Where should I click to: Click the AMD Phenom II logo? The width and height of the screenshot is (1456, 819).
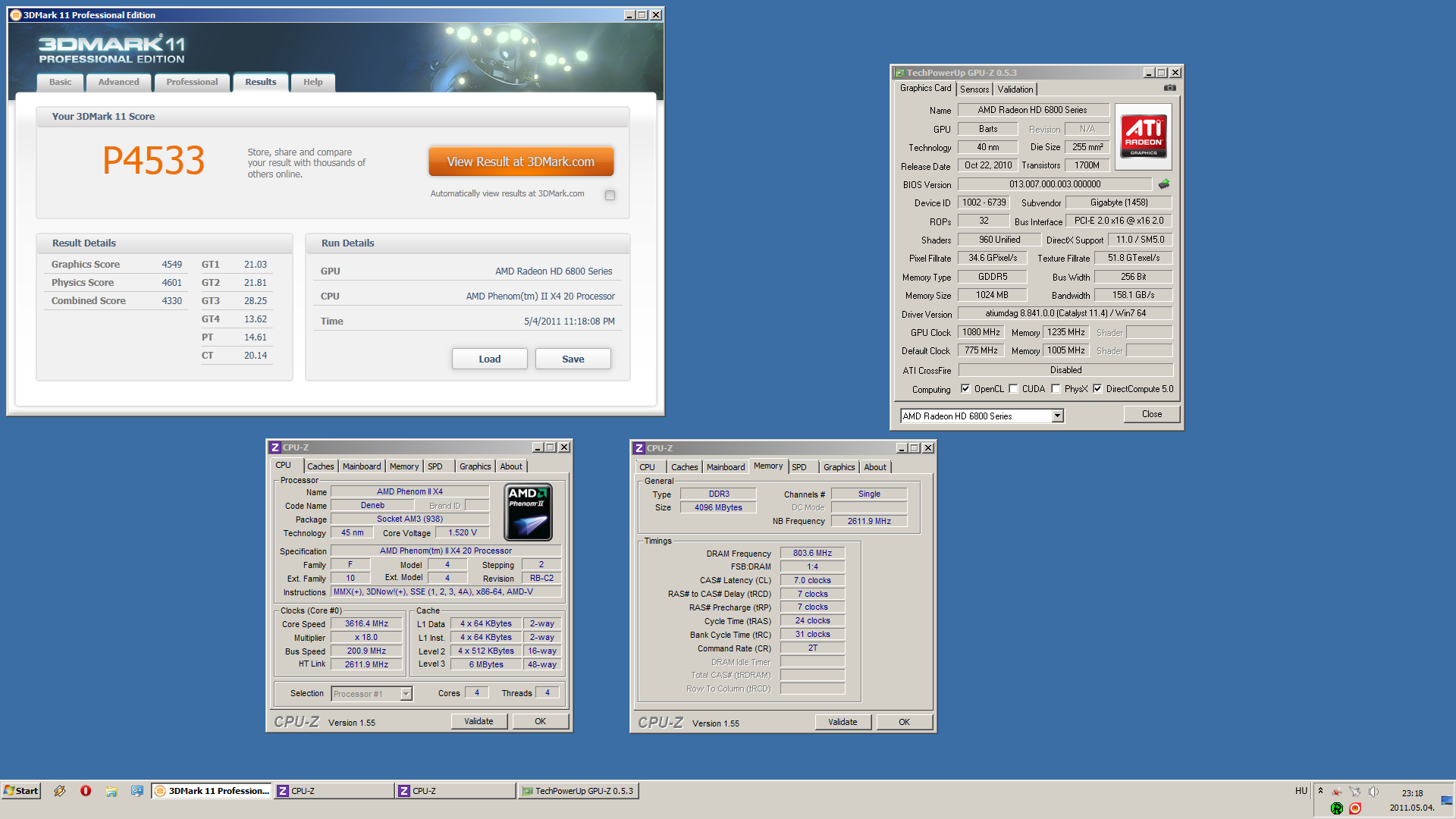[x=528, y=513]
